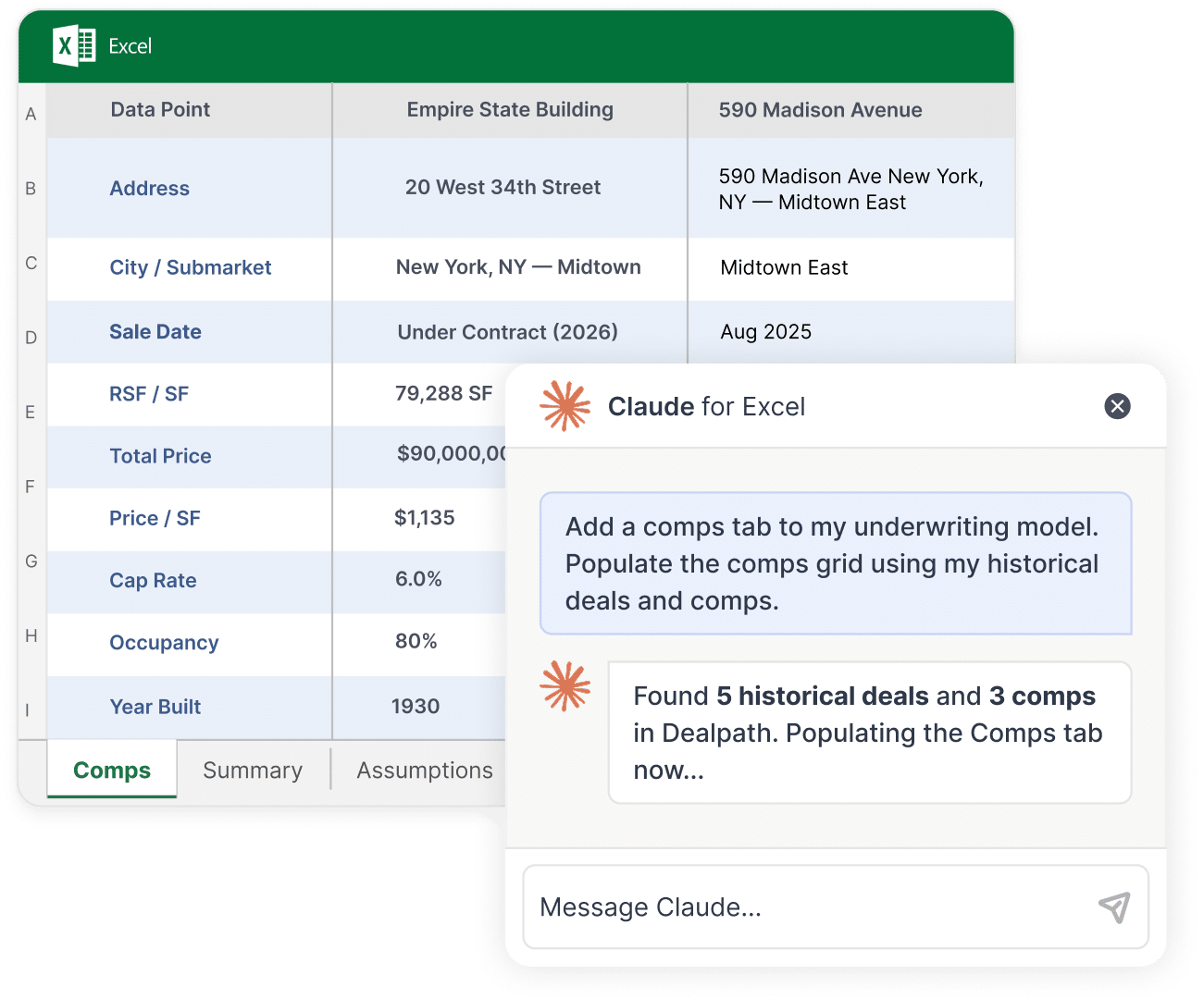The height and width of the screenshot is (999, 1204).
Task: Select the 20 West 34th Street cell
Action: point(510,188)
